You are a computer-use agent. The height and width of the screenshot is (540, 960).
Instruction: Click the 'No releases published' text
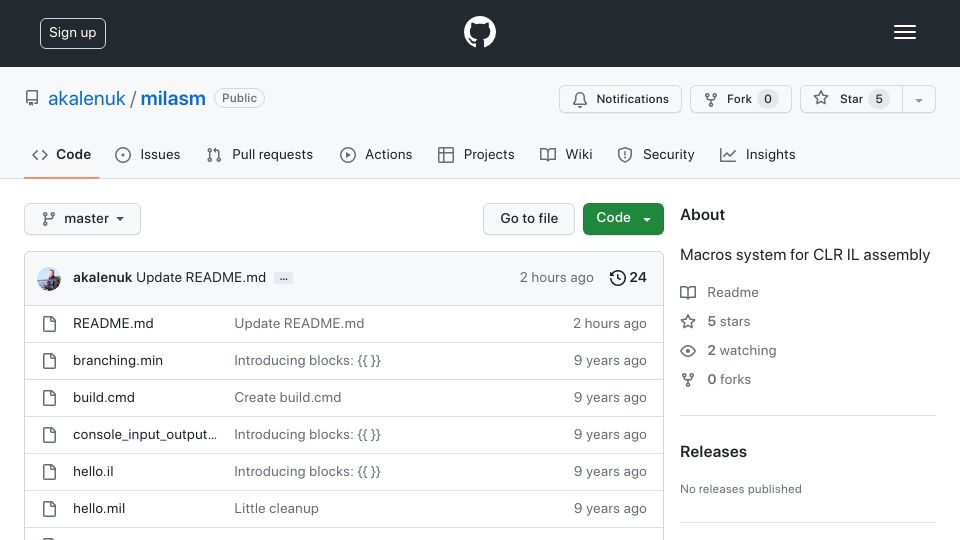(741, 489)
